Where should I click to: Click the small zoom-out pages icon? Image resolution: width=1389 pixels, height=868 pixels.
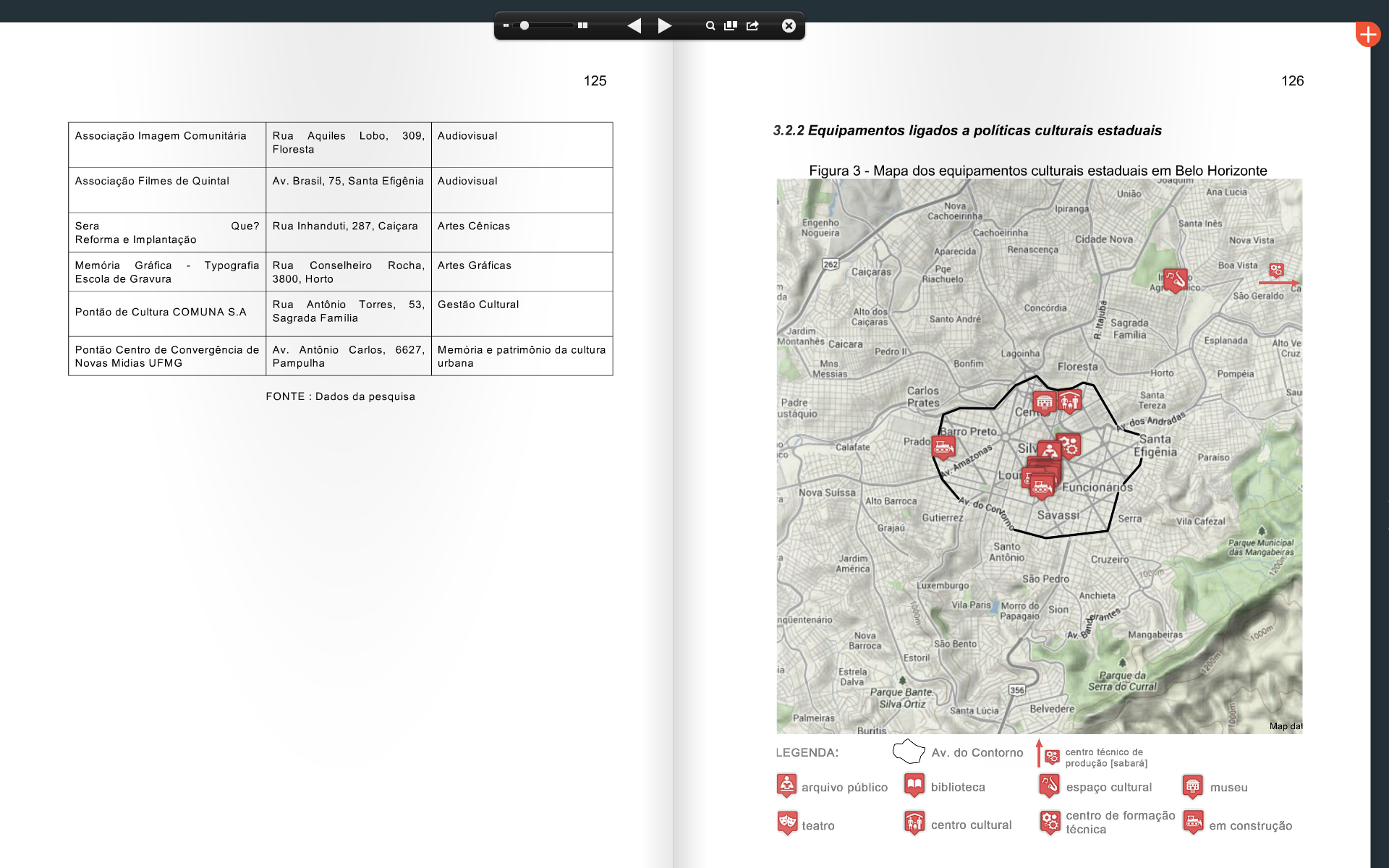pos(506,26)
